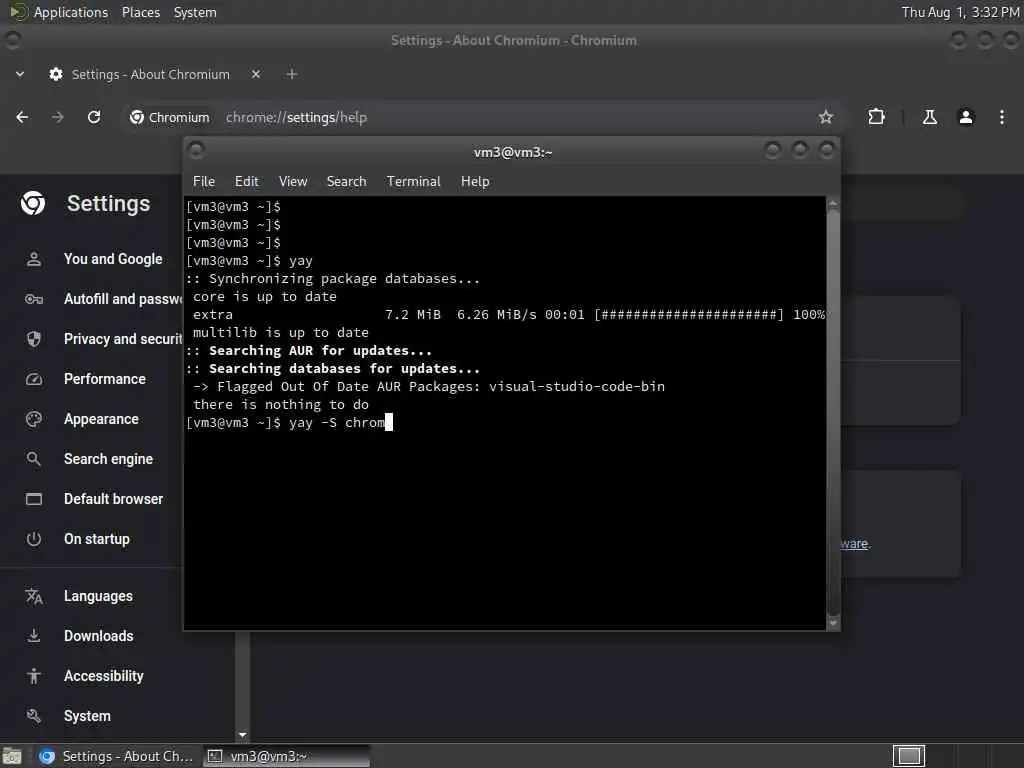This screenshot has width=1024, height=768.
Task: Click the download icon beside Downloads
Action: coord(34,636)
